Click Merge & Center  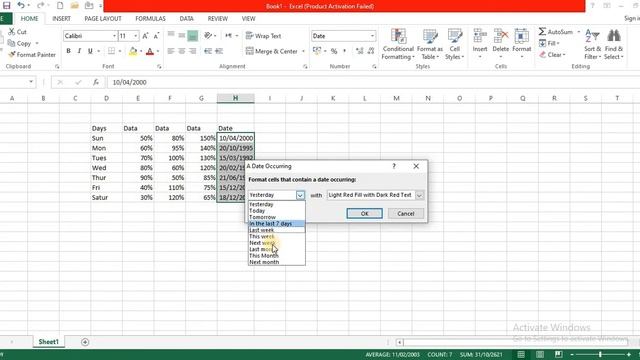272,51
